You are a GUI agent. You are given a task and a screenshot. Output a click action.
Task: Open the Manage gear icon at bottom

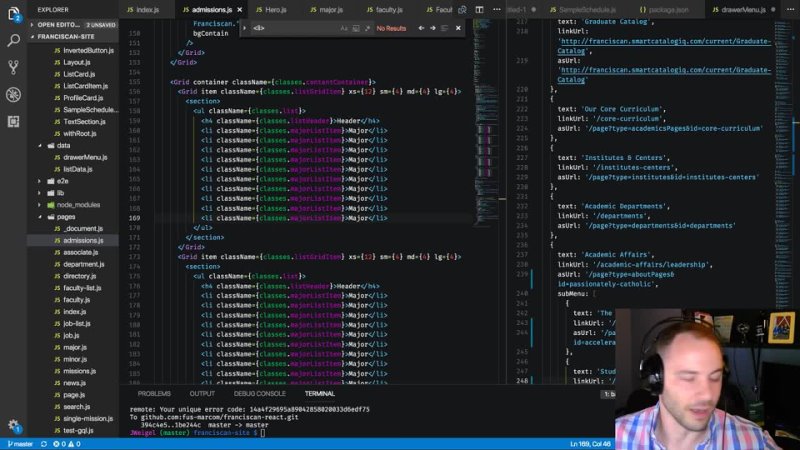13,424
